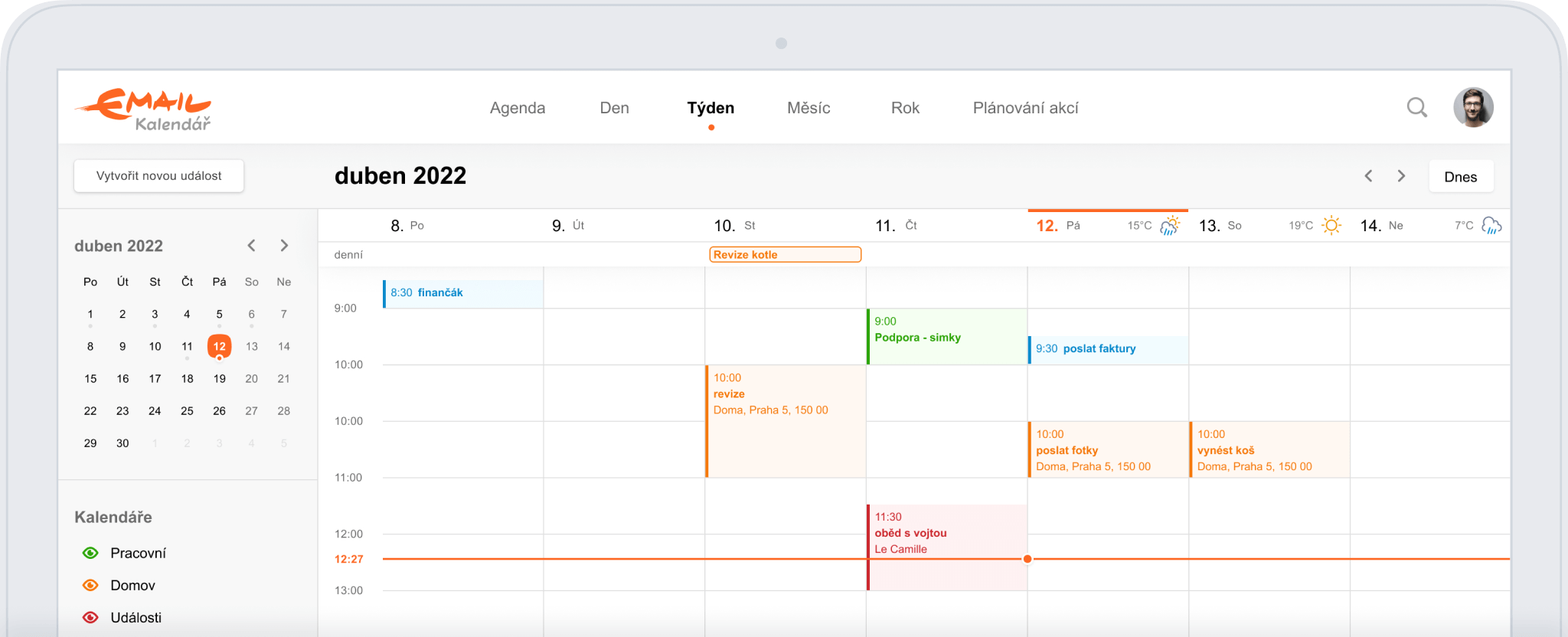Select the Týden view tab

pos(710,108)
